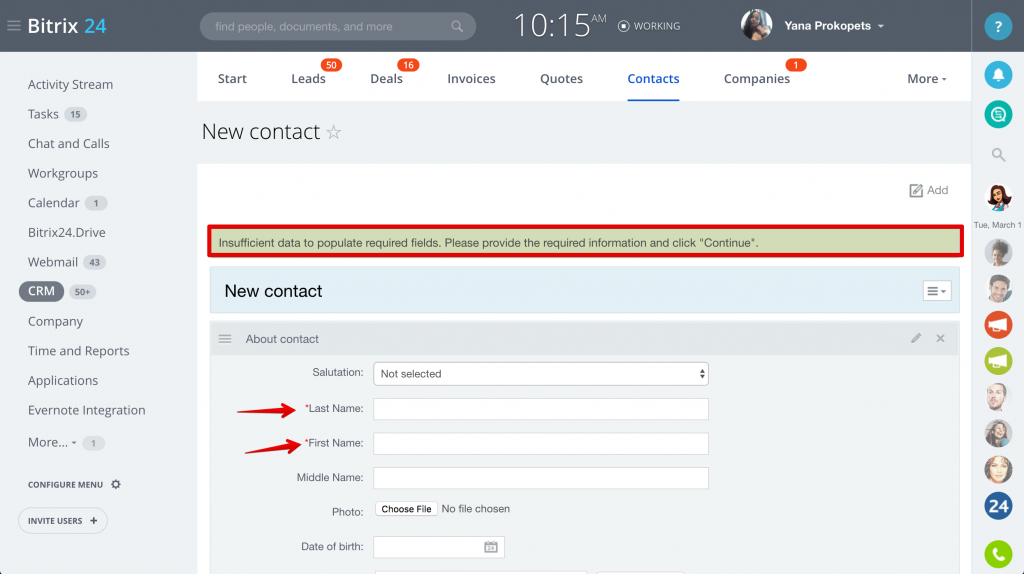Image resolution: width=1024 pixels, height=574 pixels.
Task: Select CRM in the sidebar
Action: pyautogui.click(x=41, y=291)
